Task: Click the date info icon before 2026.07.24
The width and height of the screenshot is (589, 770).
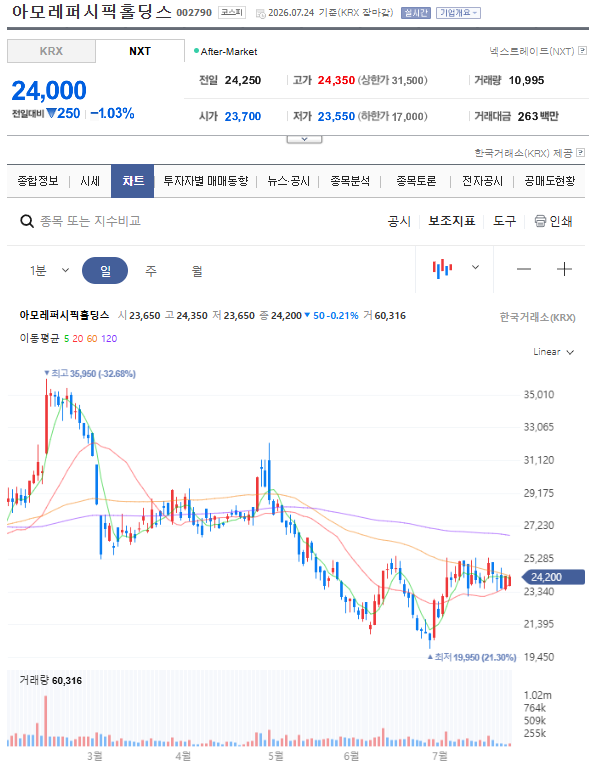Action: 261,13
